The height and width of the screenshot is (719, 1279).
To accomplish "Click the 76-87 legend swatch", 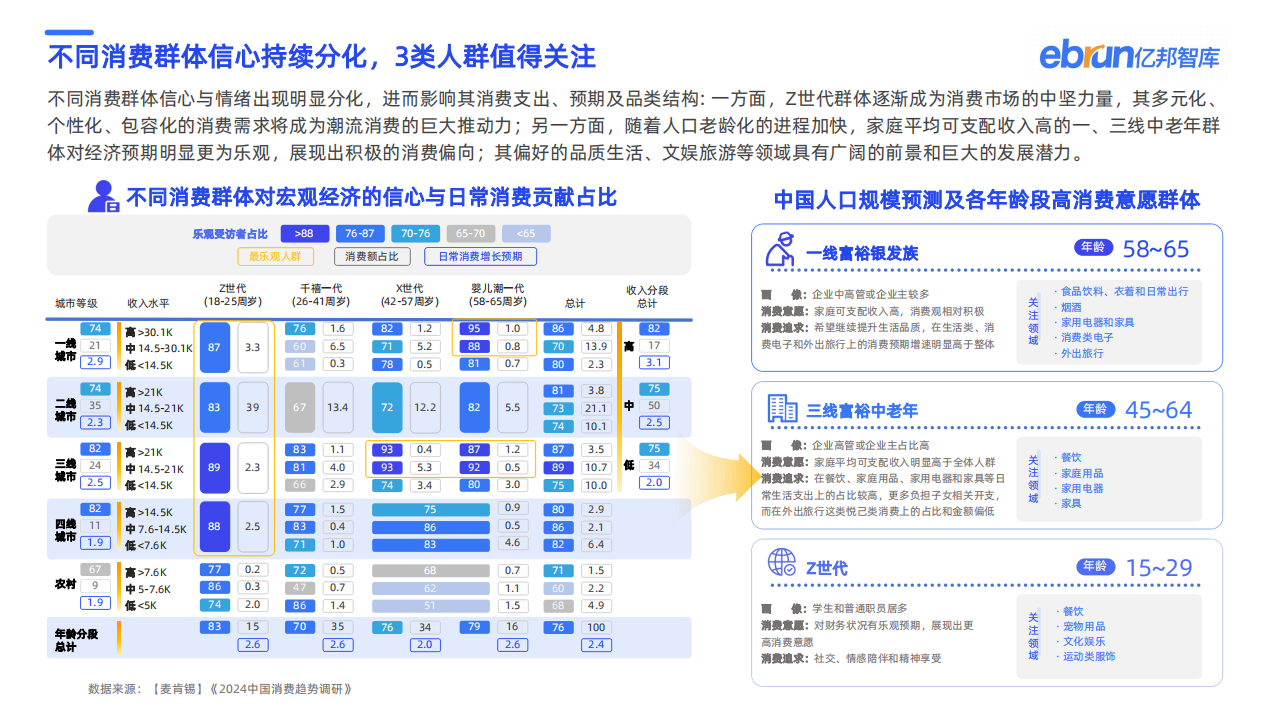I will click(359, 233).
